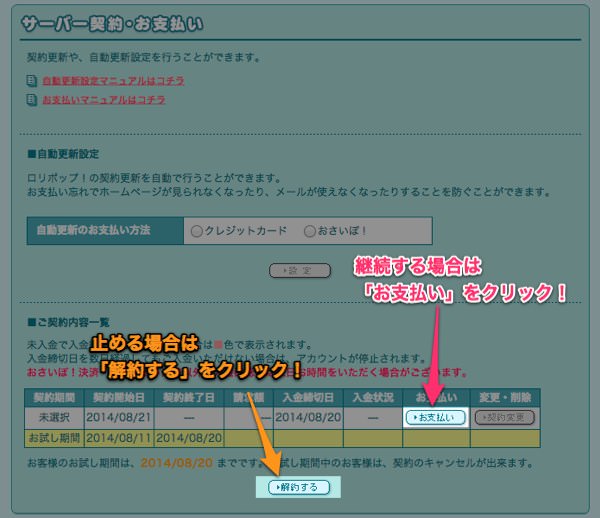Click the ■ご契約内容一覧 section heading
Image resolution: width=600 pixels, height=518 pixels.
click(x=68, y=323)
